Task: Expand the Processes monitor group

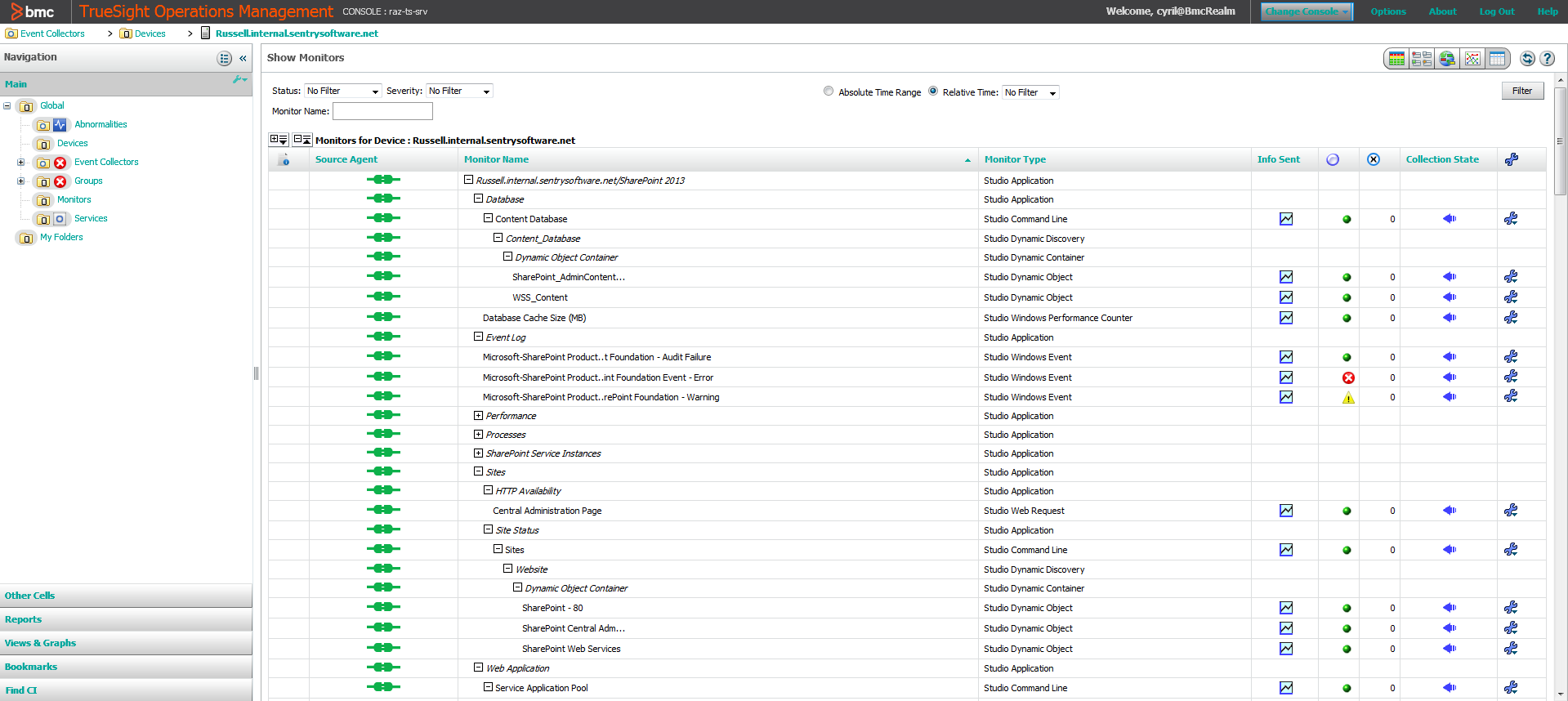Action: 479,435
